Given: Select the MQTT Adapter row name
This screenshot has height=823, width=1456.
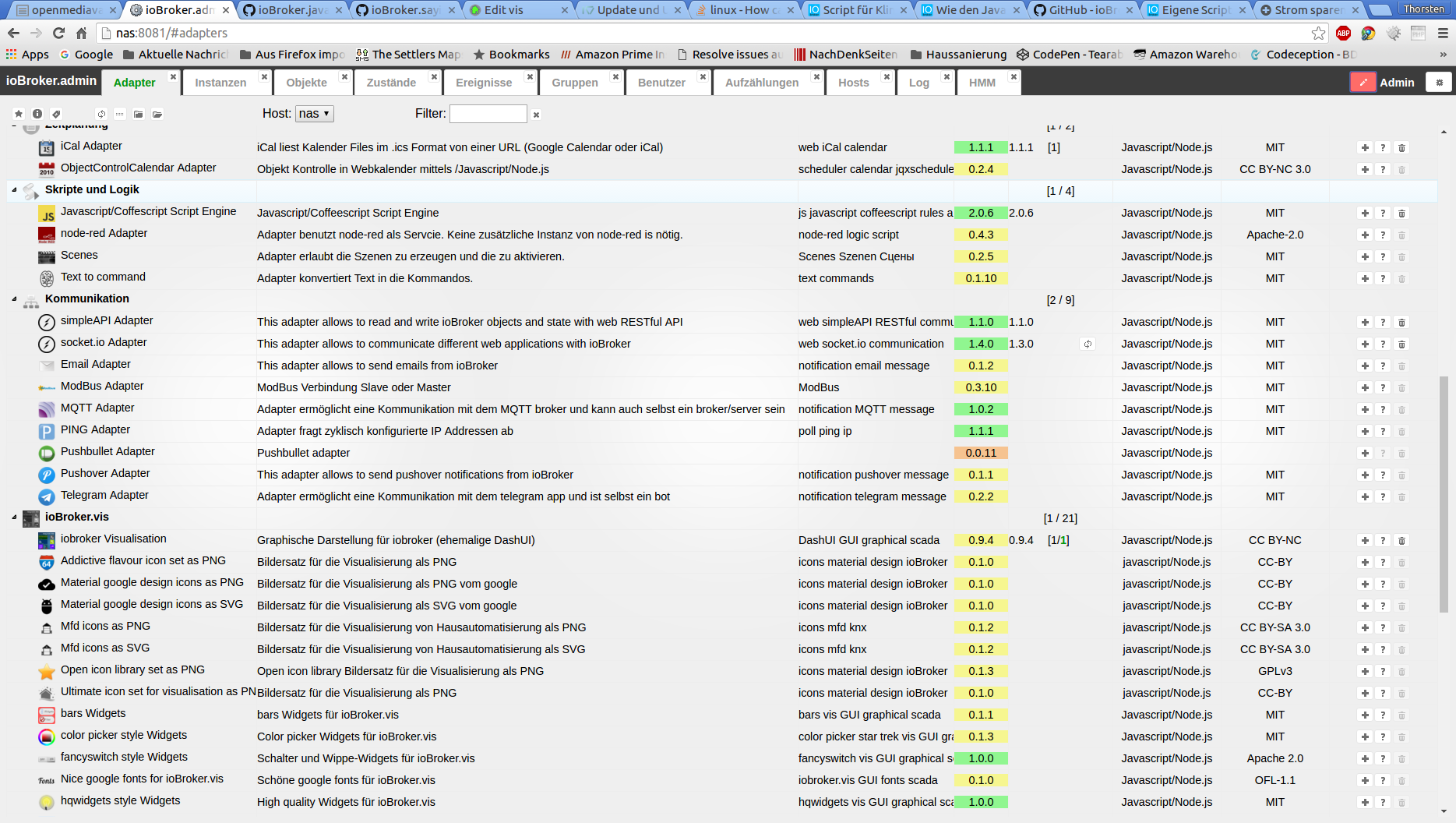Looking at the screenshot, I should click(97, 408).
